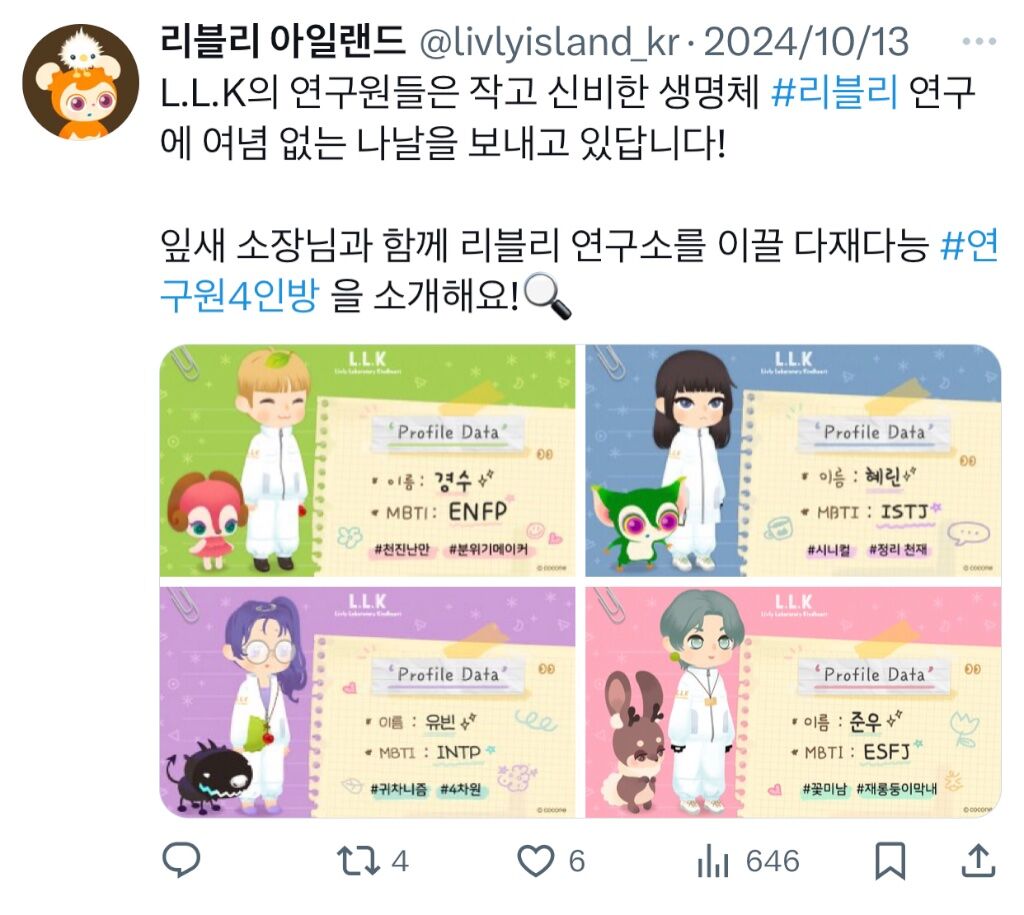
Task: Bookmark this tweet
Action: click(890, 861)
